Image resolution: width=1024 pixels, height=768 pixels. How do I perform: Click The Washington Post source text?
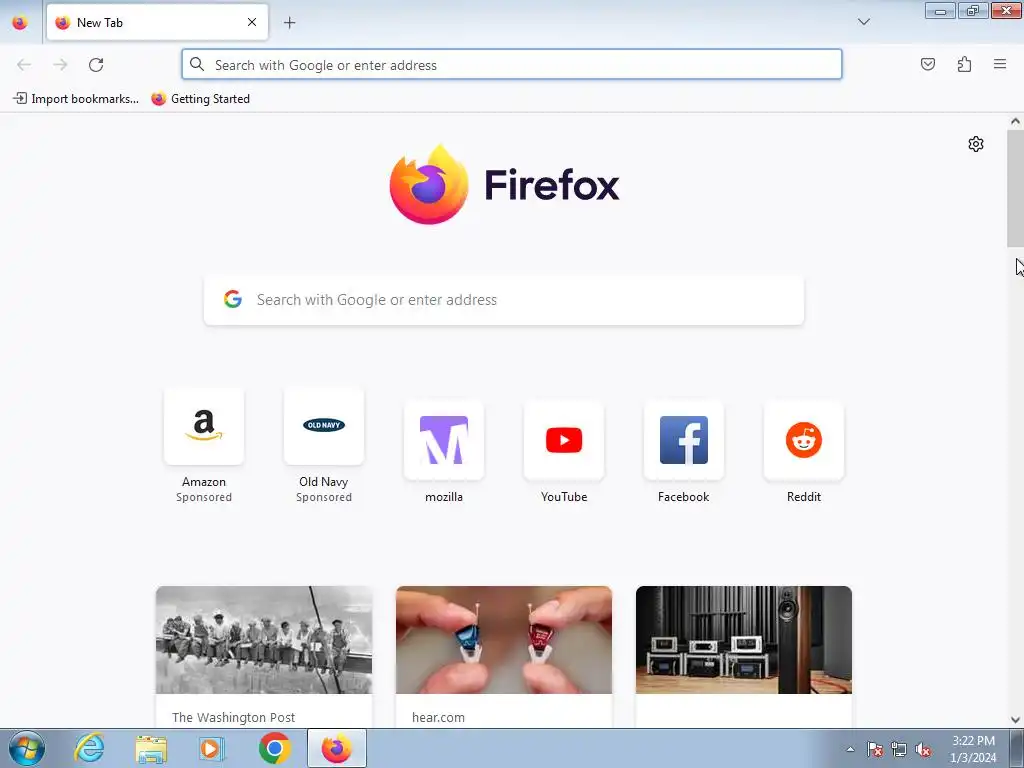(233, 717)
